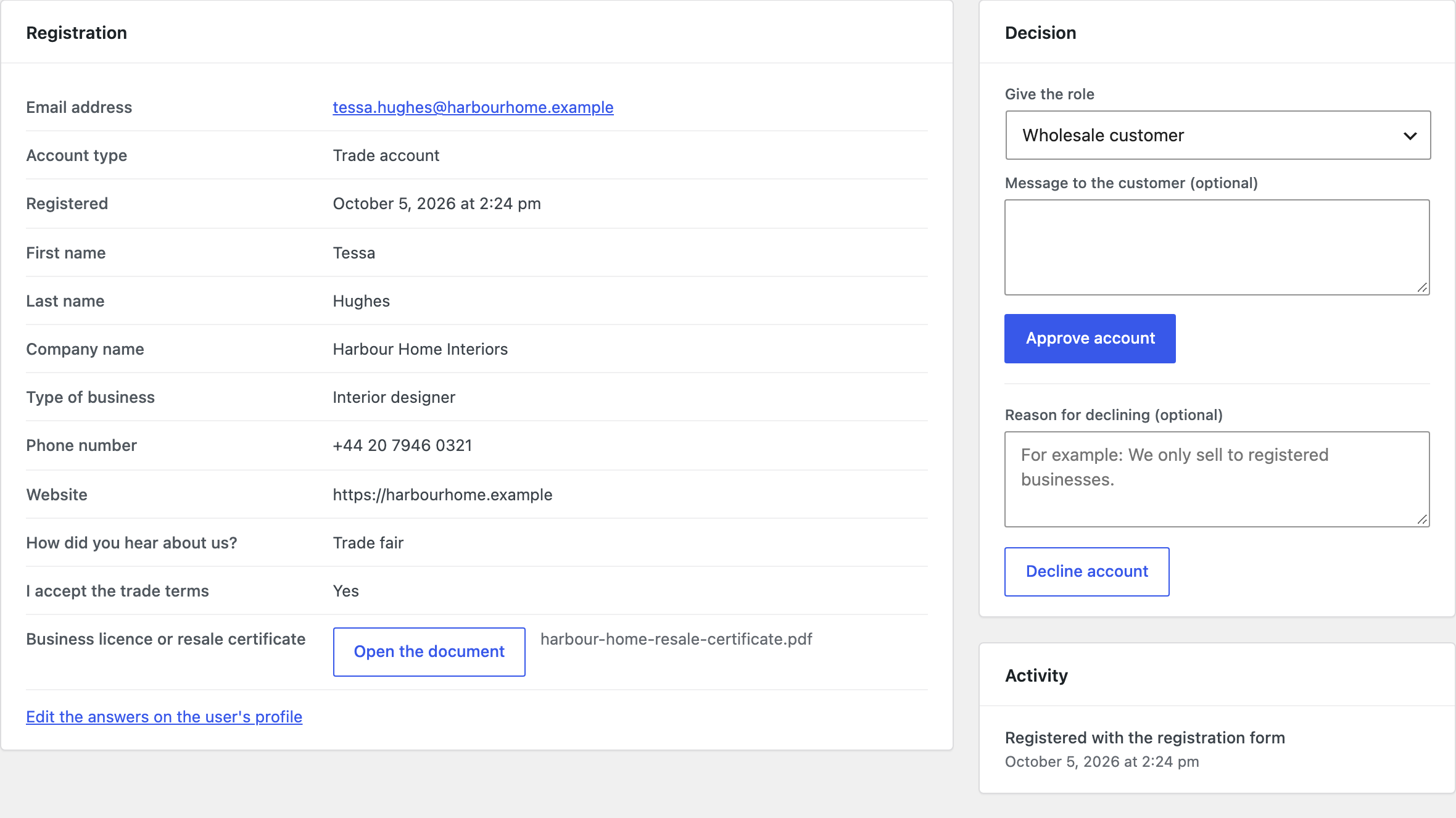Image resolution: width=1456 pixels, height=818 pixels.
Task: Click the 'Email address' row label
Action: tap(79, 107)
